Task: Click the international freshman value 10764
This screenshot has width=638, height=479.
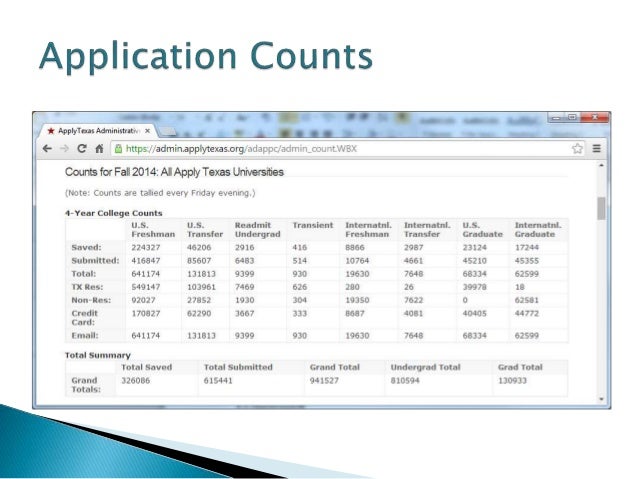Action: click(357, 261)
